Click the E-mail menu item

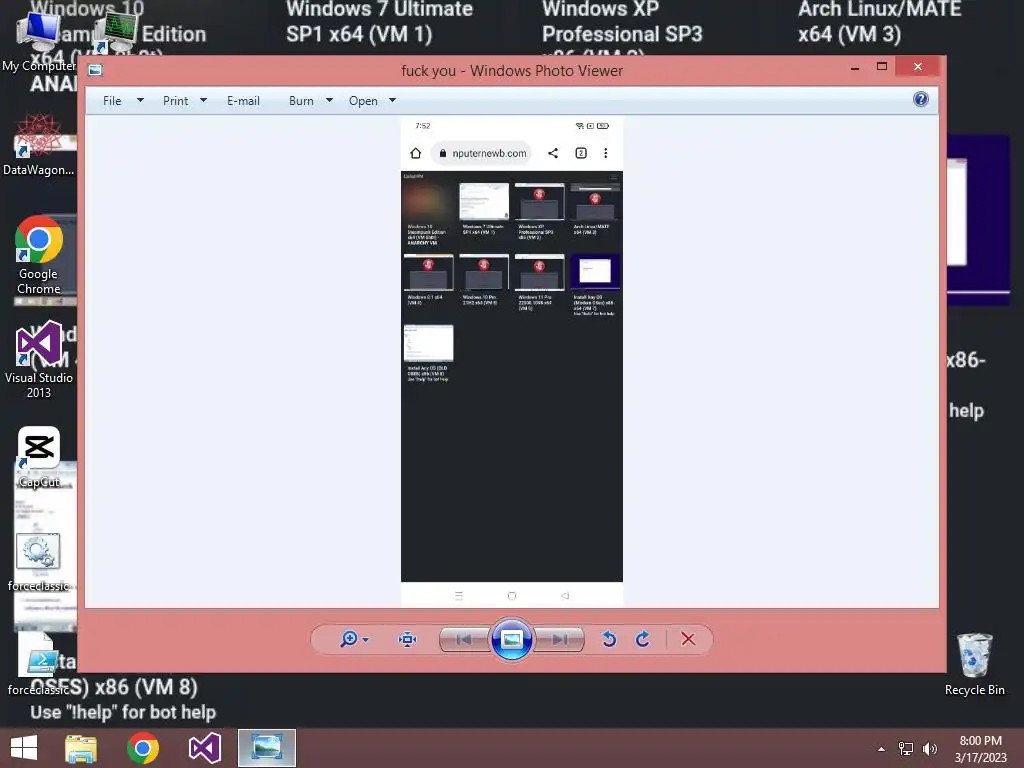pyautogui.click(x=243, y=101)
